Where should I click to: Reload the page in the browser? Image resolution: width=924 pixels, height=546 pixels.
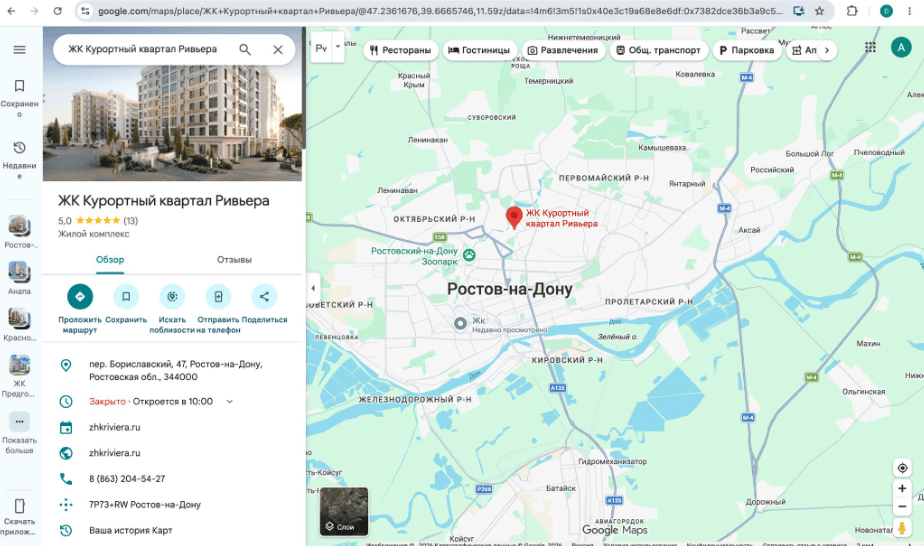[57, 11]
